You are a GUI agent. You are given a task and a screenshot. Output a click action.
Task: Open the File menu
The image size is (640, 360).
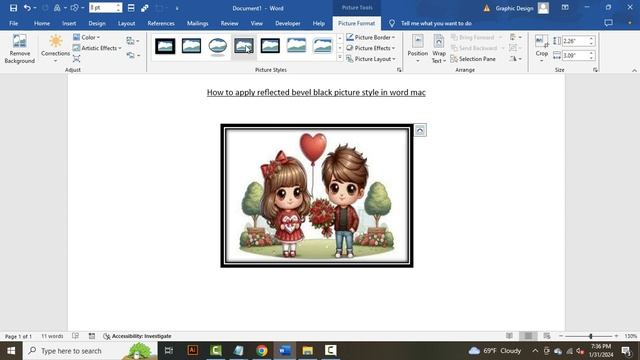coord(13,23)
